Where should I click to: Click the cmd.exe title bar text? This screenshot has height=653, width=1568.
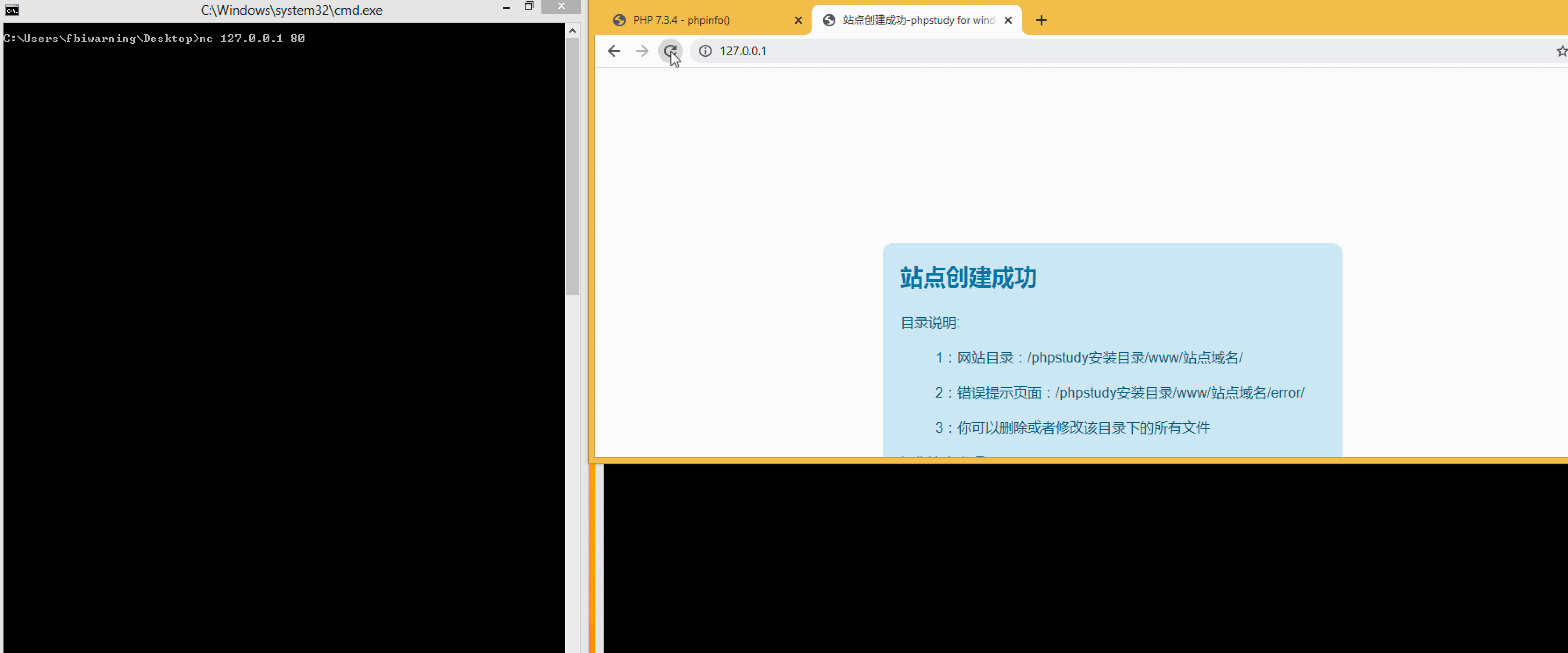point(292,11)
